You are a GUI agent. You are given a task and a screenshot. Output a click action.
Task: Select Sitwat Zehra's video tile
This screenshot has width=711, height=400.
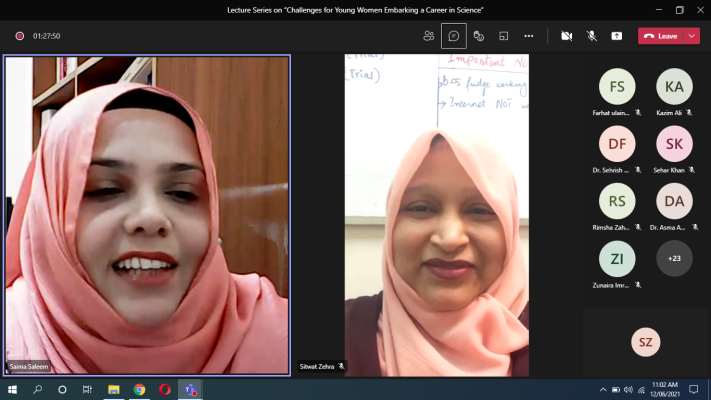437,215
